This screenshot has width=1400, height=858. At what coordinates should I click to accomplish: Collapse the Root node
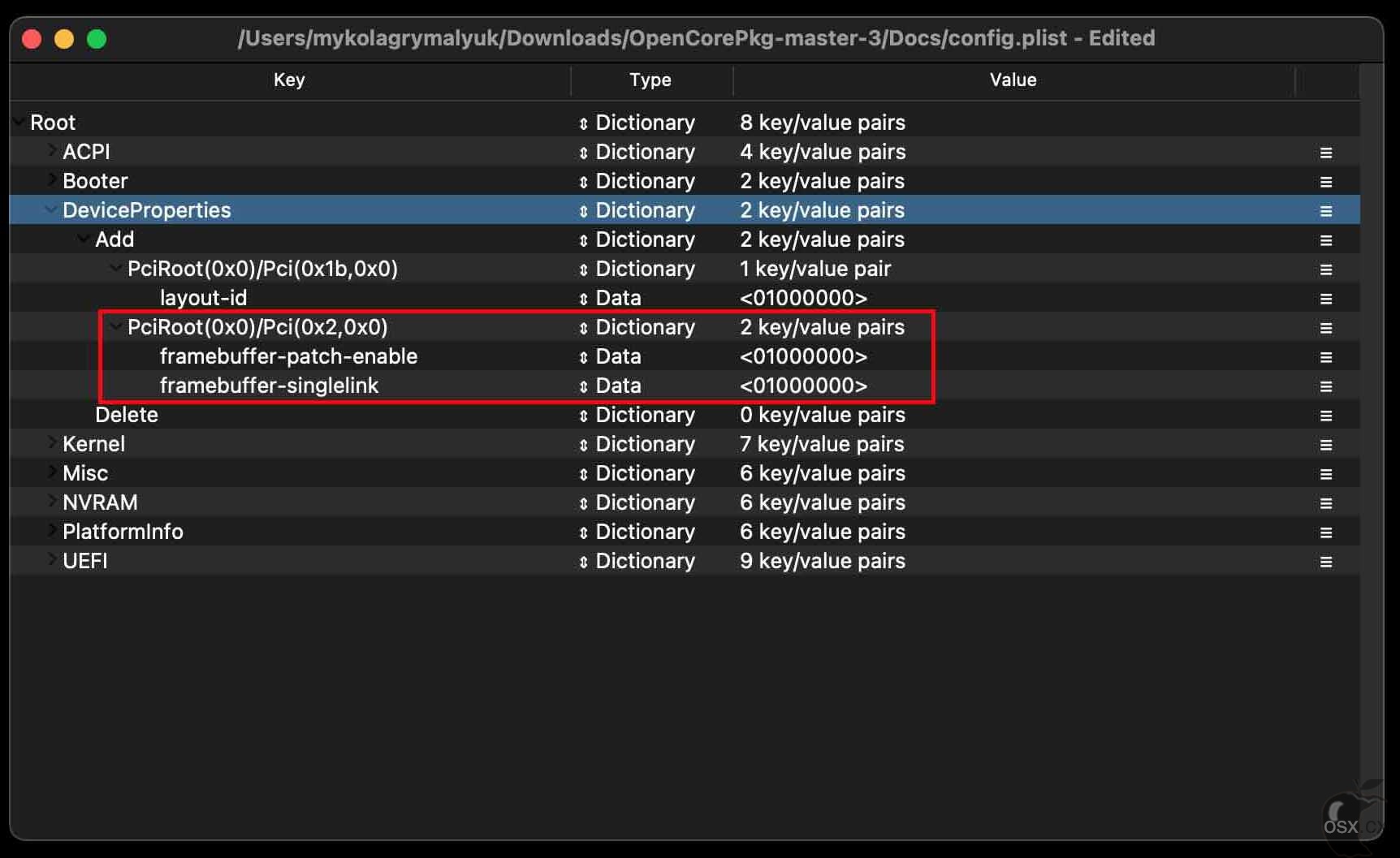pos(19,122)
